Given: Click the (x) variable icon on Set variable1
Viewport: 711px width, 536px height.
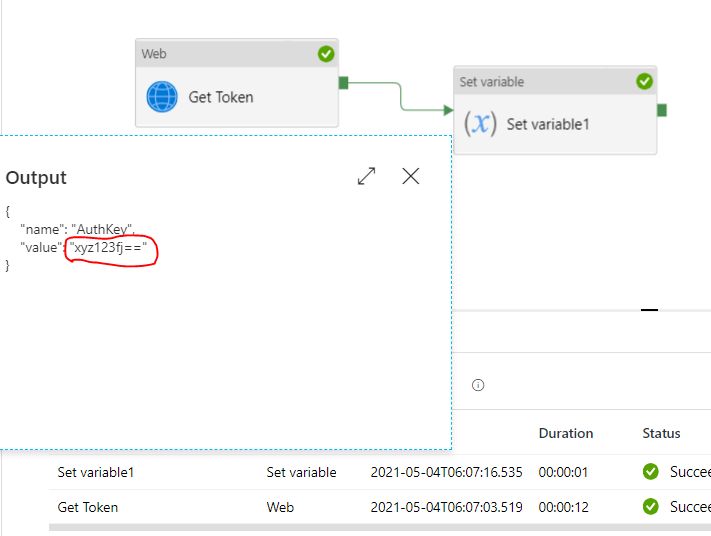Looking at the screenshot, I should point(480,123).
